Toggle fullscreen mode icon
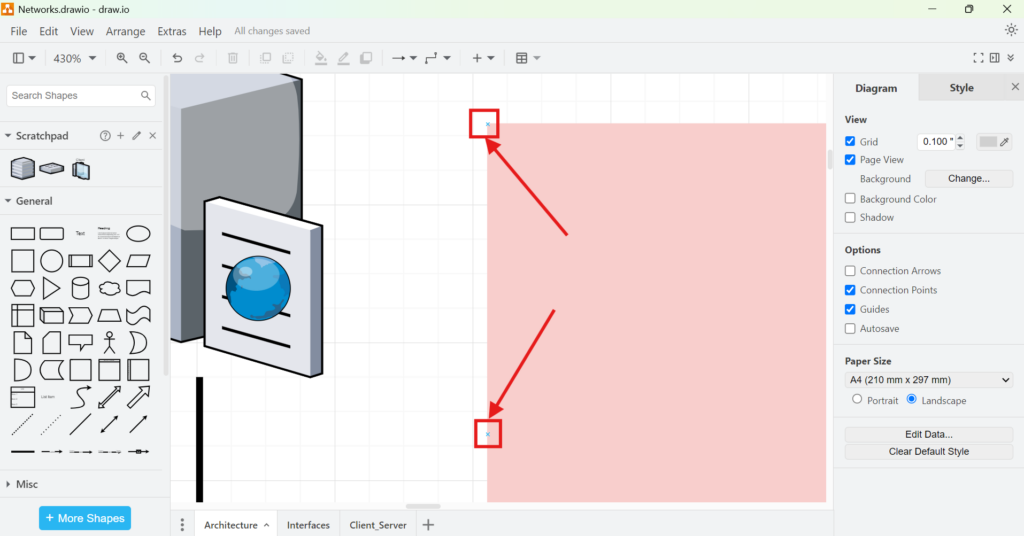 (x=978, y=58)
